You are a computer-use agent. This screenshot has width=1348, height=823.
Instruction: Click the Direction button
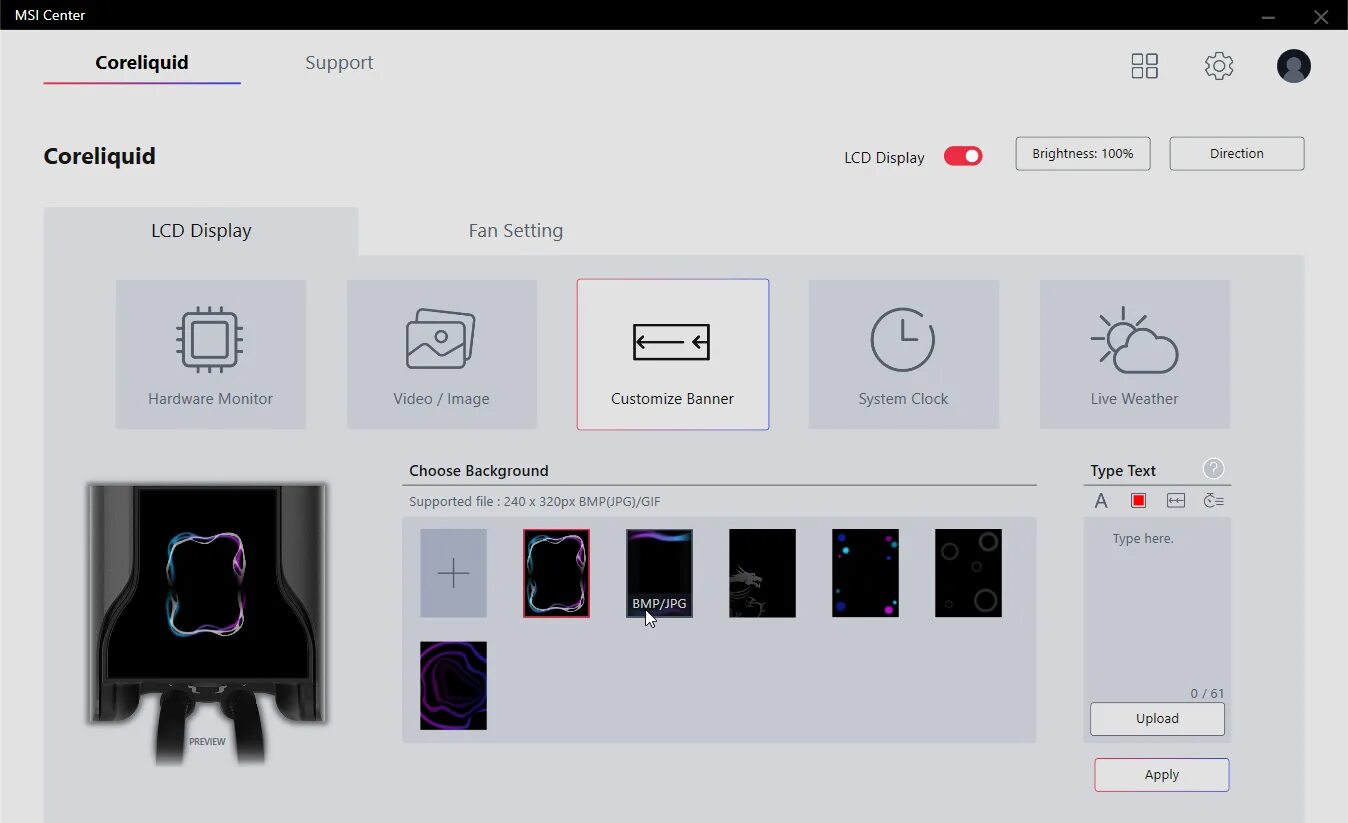1237,154
